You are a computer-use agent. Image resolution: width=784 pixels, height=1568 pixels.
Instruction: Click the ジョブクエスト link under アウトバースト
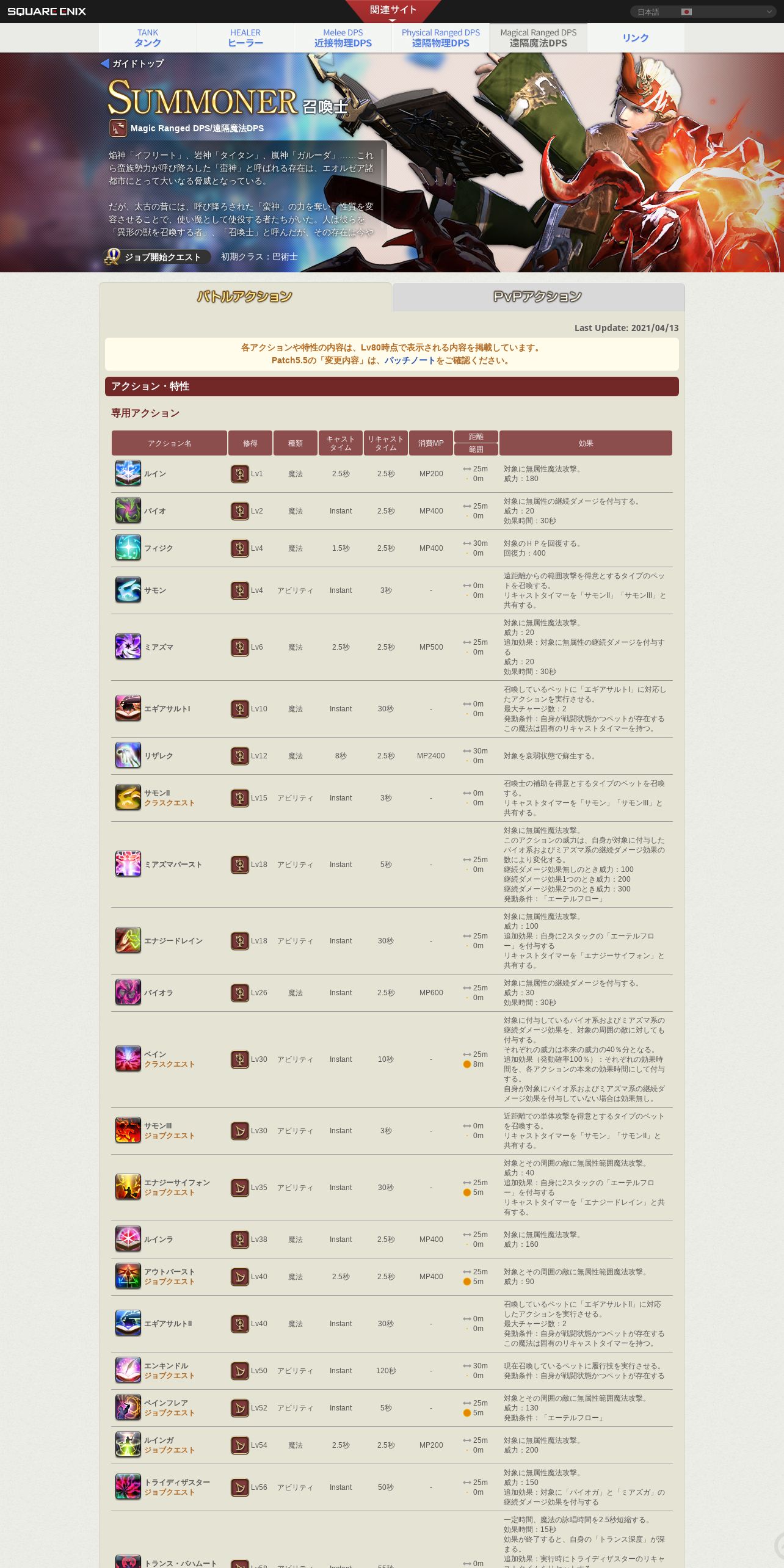pyautogui.click(x=169, y=1282)
